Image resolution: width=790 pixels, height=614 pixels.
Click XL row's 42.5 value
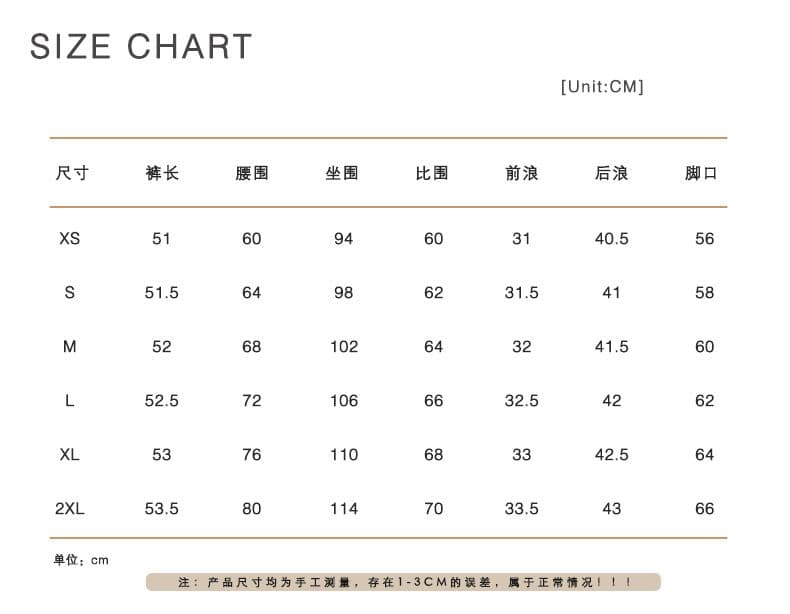pyautogui.click(x=612, y=455)
